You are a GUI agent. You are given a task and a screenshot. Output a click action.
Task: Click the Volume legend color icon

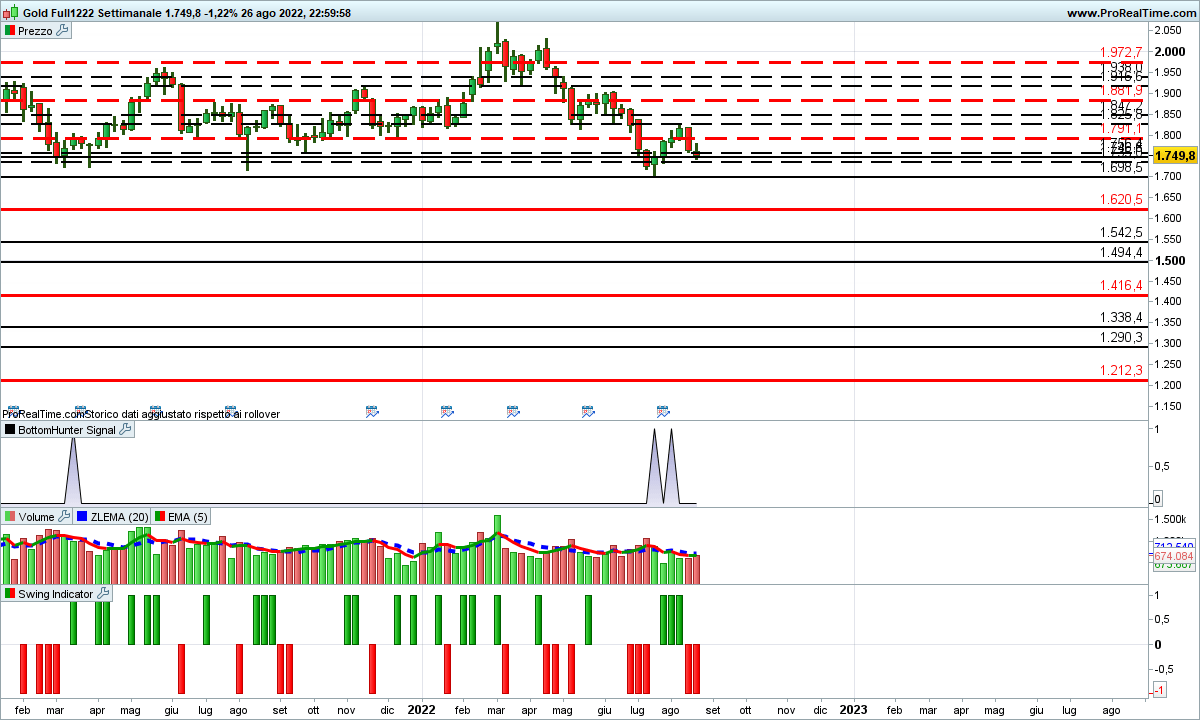[x=10, y=517]
